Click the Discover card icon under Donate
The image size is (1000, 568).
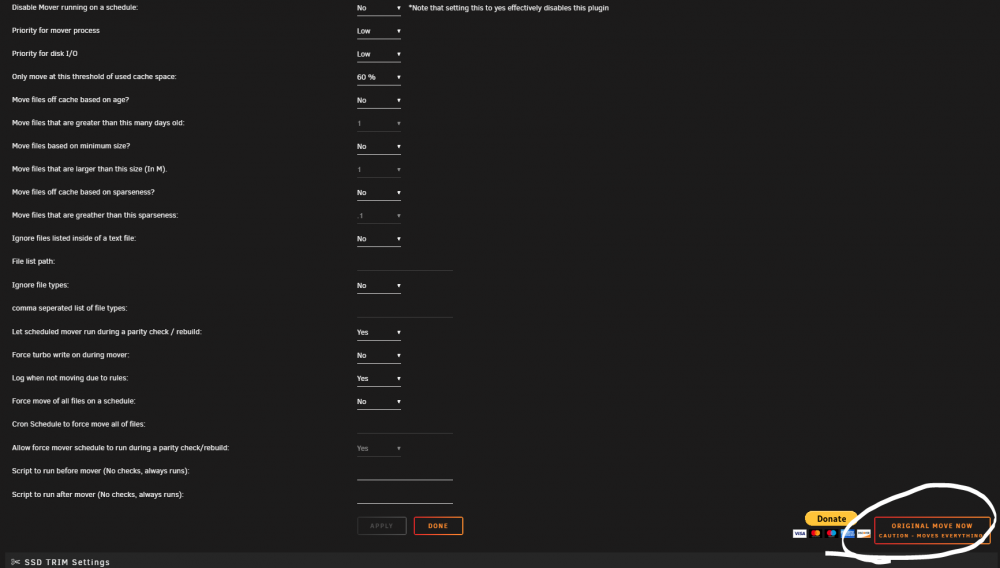tap(864, 534)
